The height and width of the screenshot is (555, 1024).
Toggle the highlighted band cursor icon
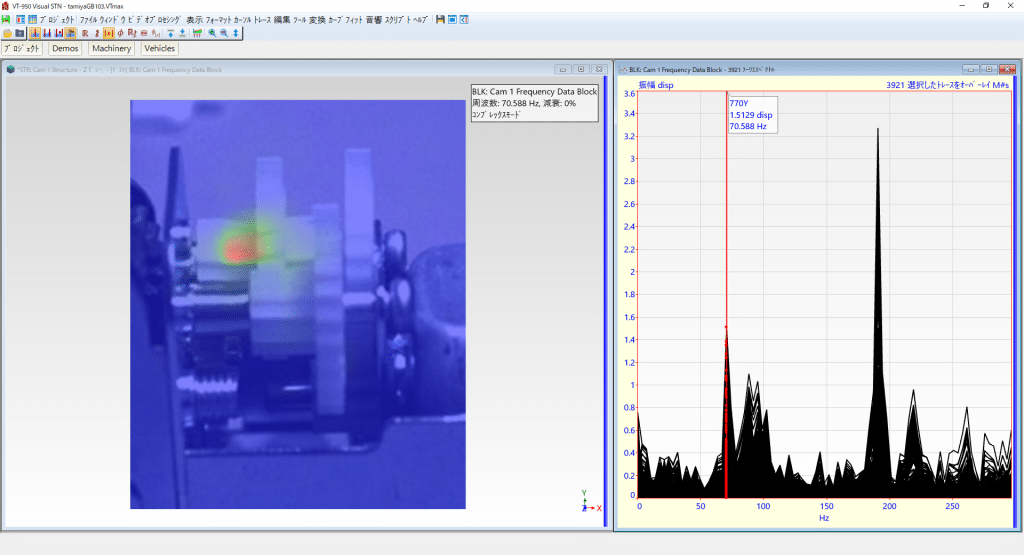(x=108, y=33)
